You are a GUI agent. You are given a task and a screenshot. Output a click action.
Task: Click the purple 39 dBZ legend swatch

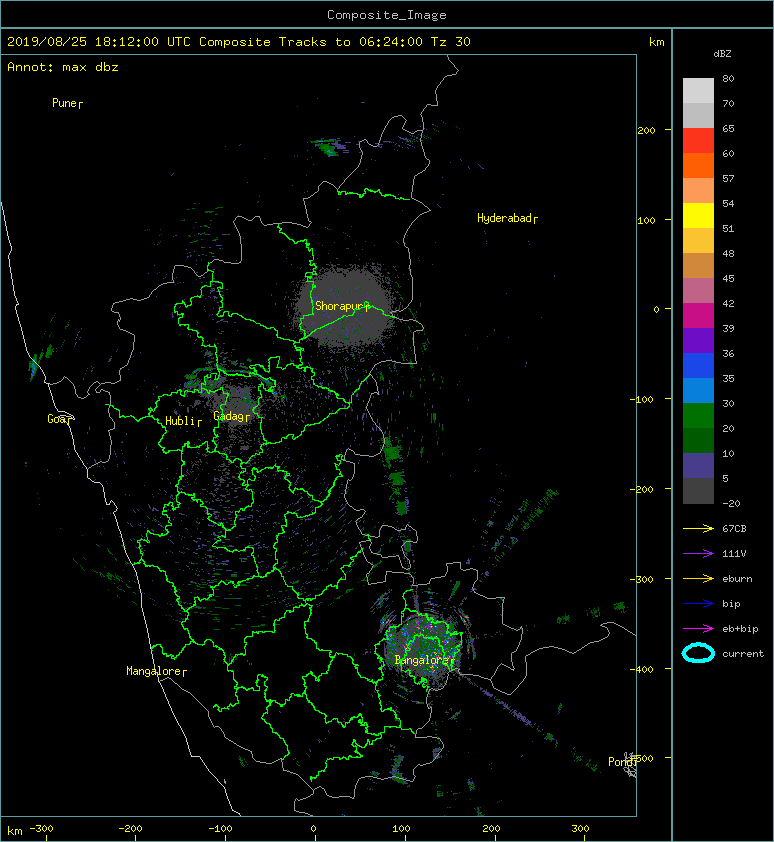point(698,340)
